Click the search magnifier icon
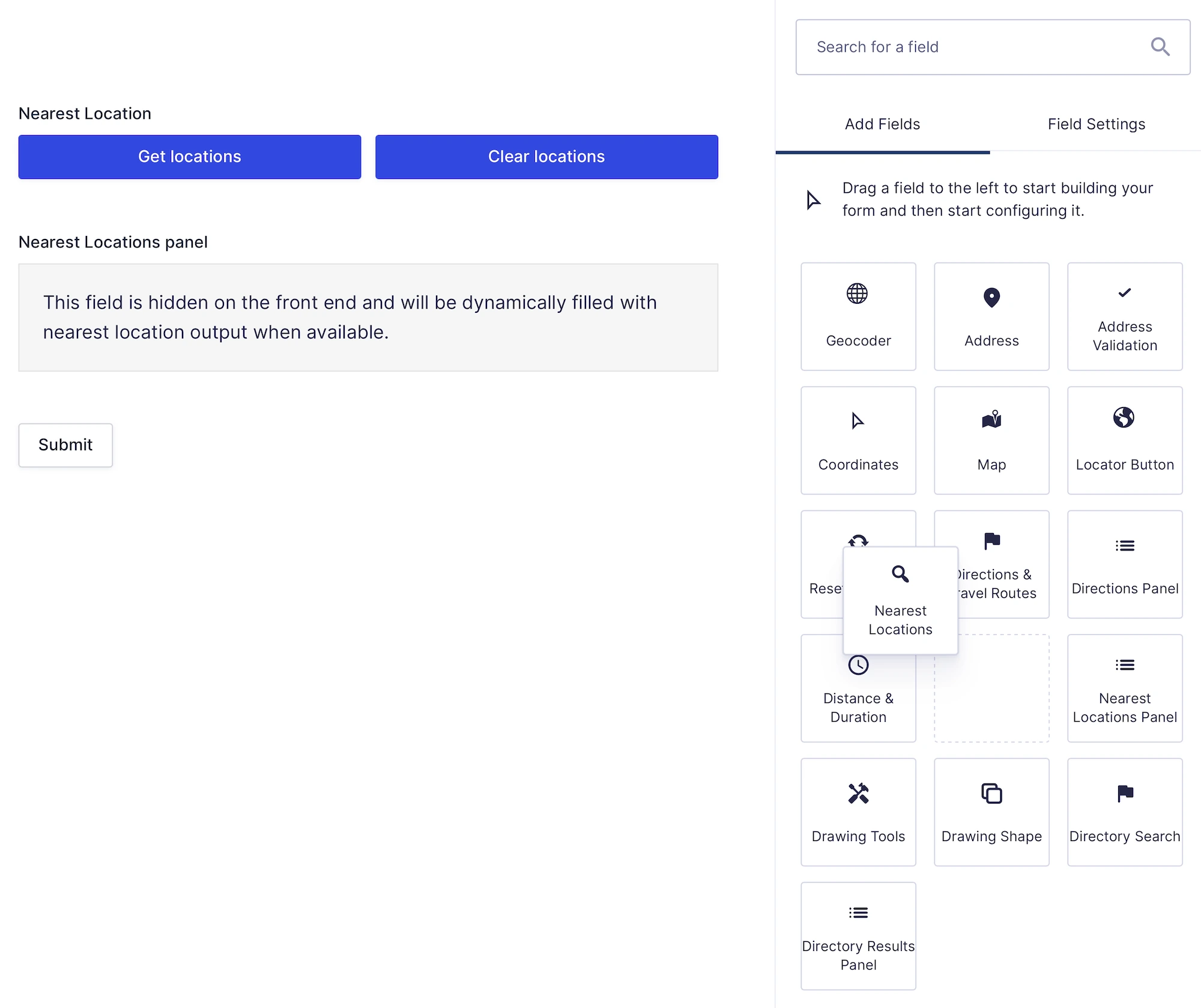Screen dimensions: 1201x1008 click(x=1160, y=47)
